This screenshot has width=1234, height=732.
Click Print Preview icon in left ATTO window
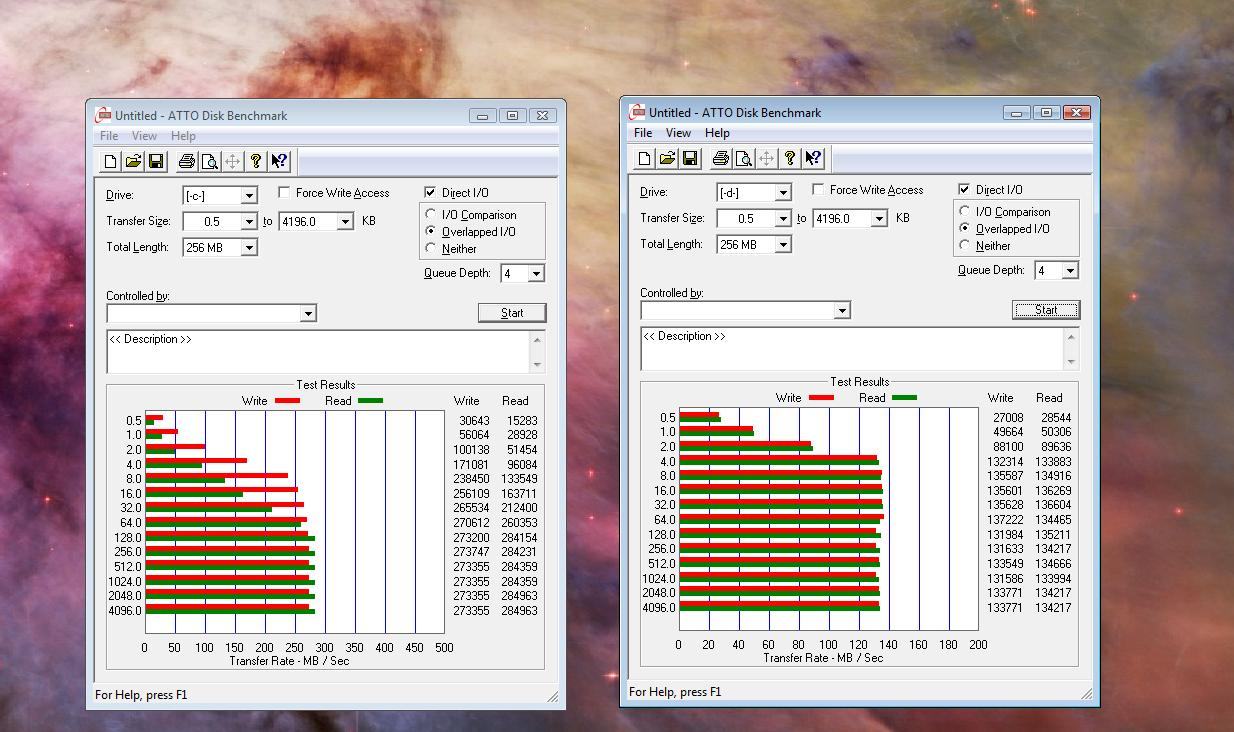tap(209, 161)
